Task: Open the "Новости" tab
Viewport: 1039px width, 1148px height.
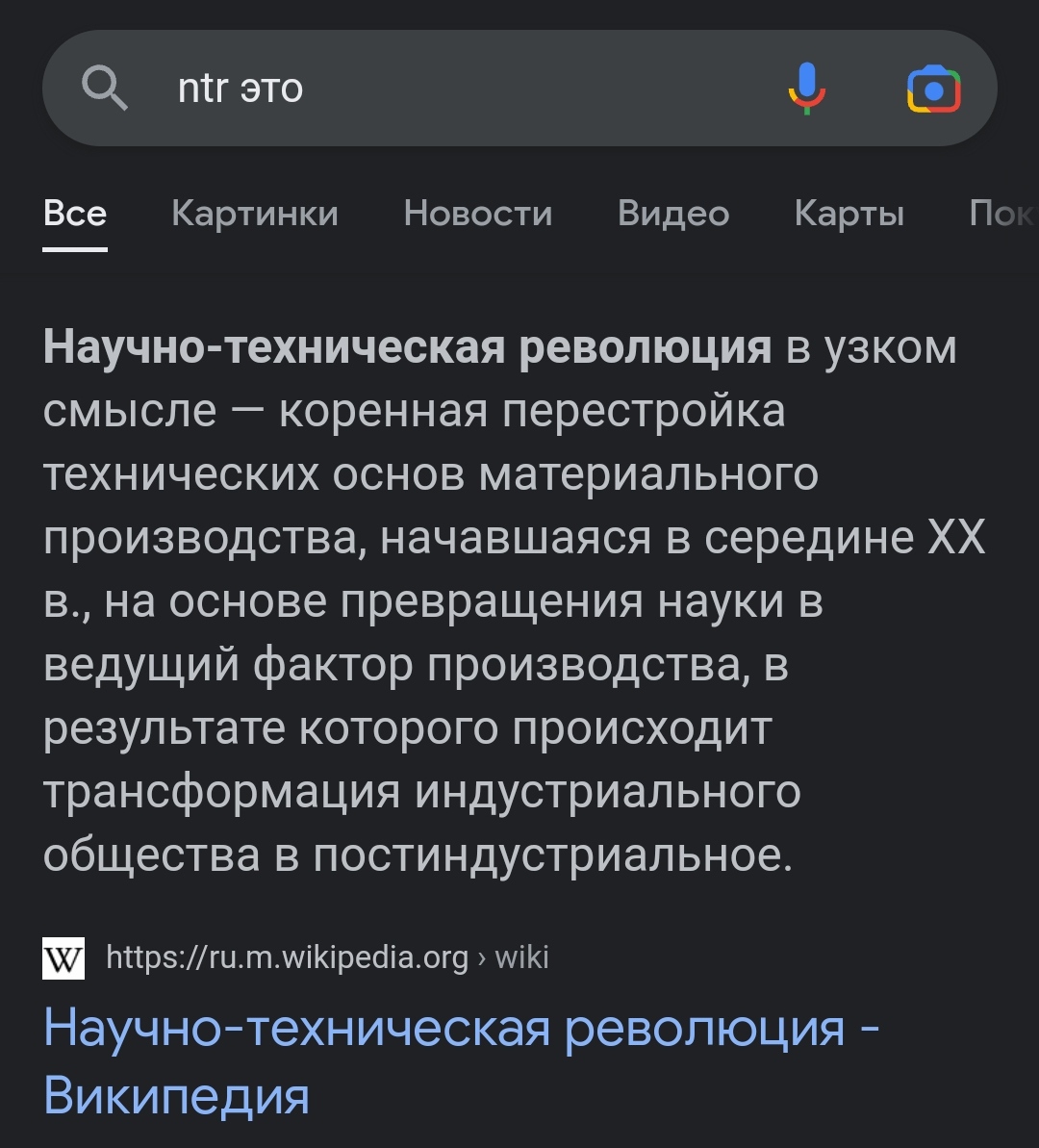Action: point(478,214)
